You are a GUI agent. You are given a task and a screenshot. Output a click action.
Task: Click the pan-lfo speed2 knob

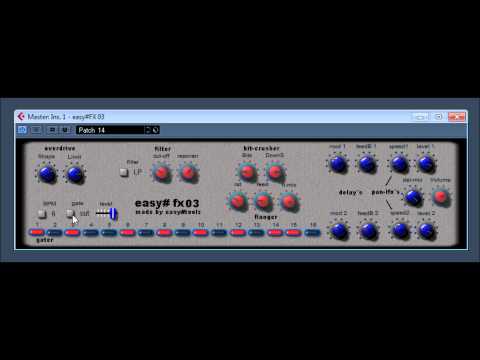tap(400, 230)
